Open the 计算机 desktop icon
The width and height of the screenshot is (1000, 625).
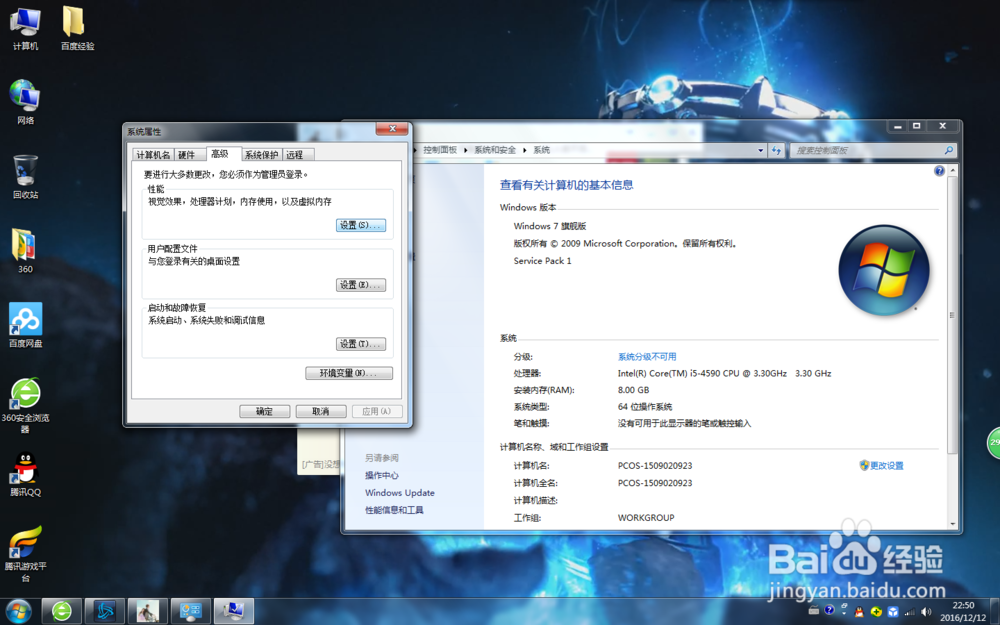25,28
